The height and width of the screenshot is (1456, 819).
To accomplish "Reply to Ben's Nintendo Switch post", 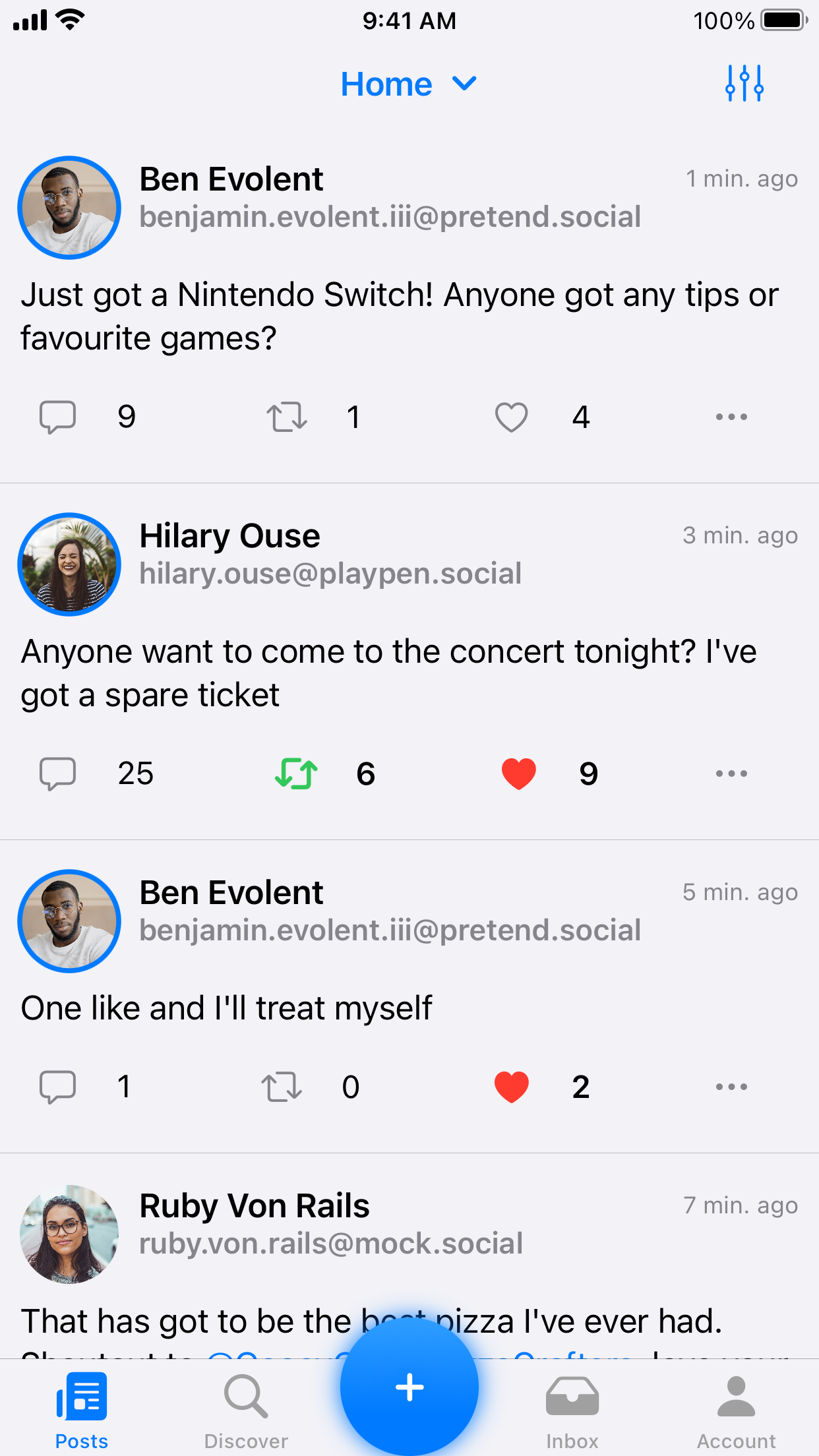I will [58, 417].
